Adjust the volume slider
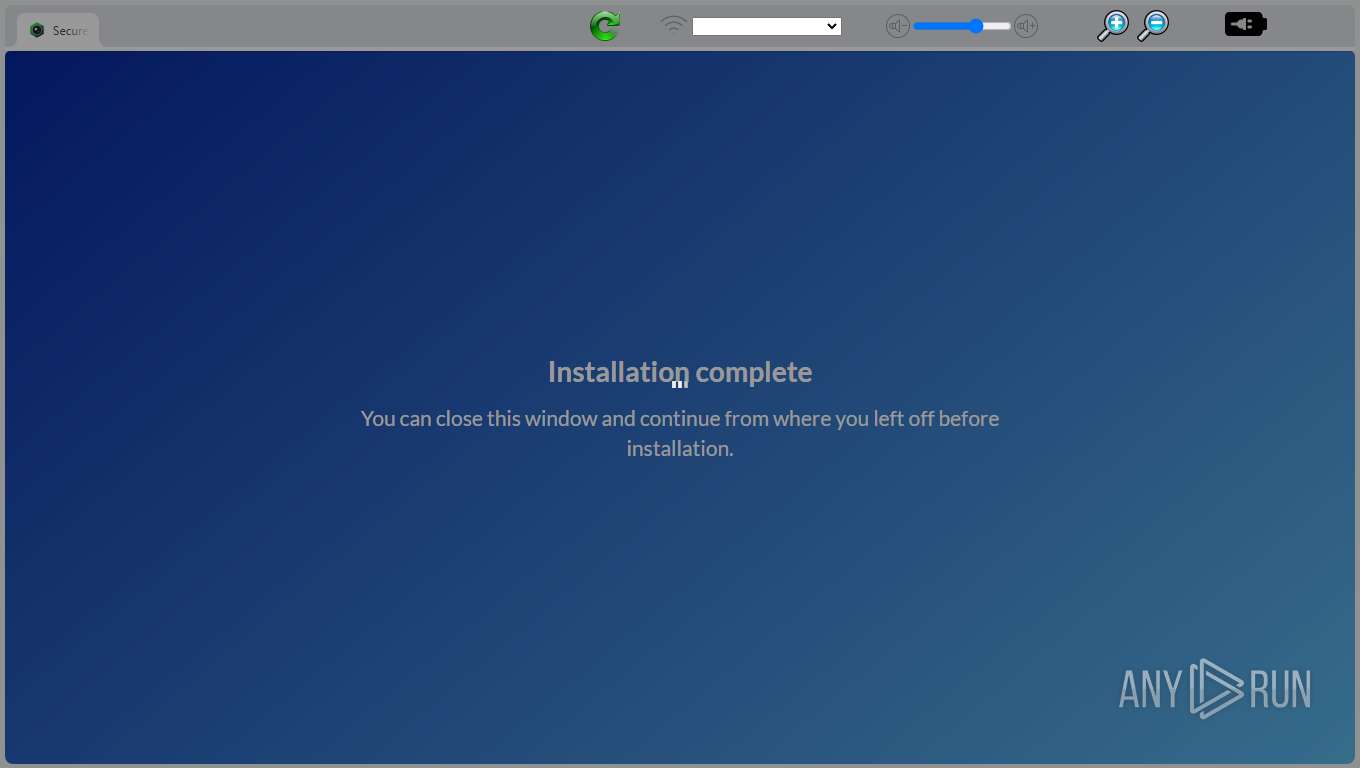 click(962, 26)
